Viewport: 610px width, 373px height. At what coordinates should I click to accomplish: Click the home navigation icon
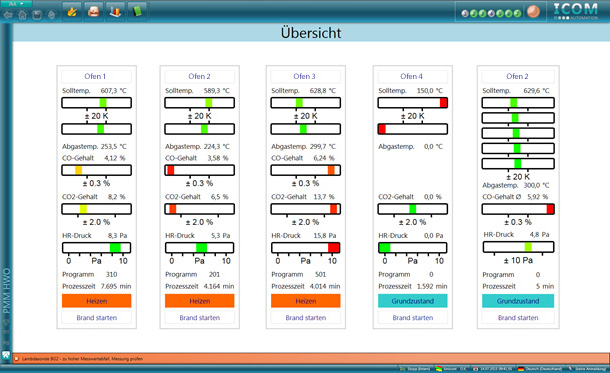[23, 15]
